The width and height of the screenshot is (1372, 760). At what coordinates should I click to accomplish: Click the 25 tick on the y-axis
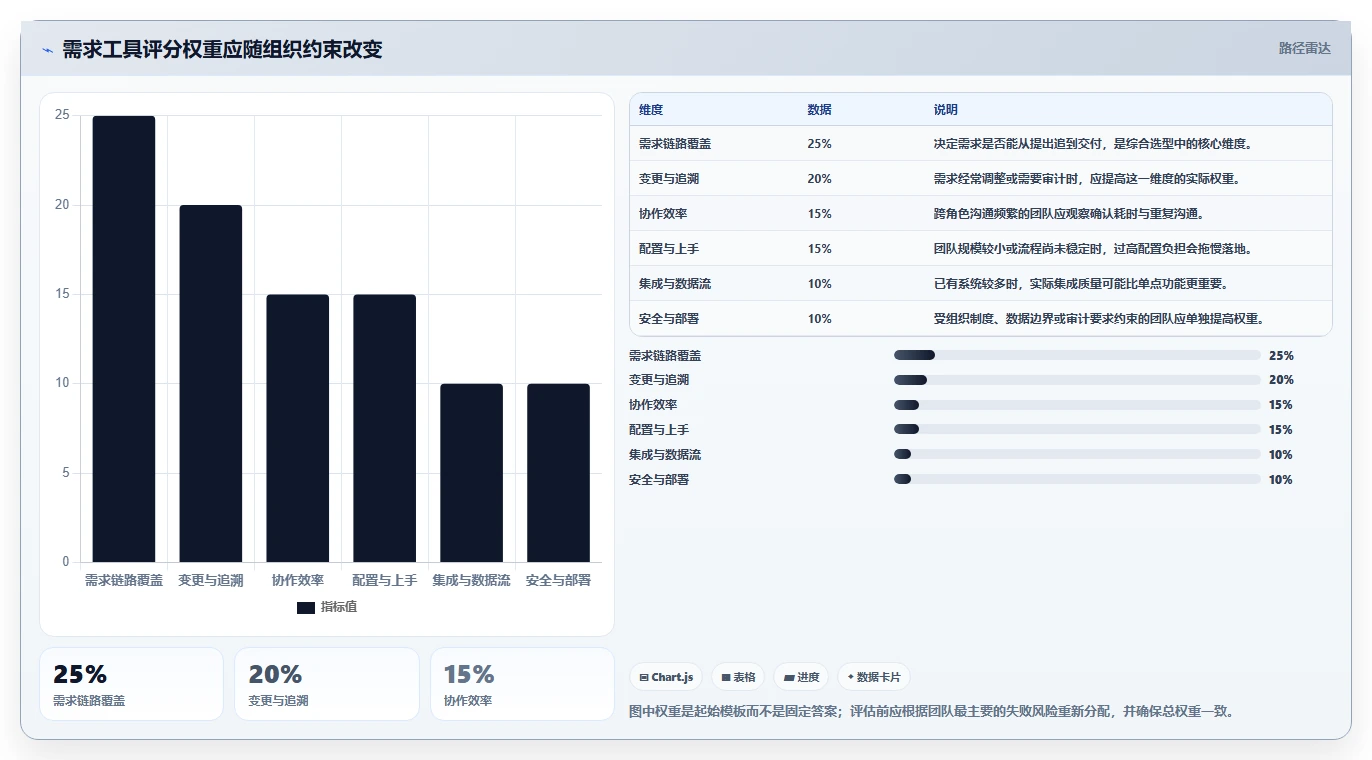click(62, 115)
